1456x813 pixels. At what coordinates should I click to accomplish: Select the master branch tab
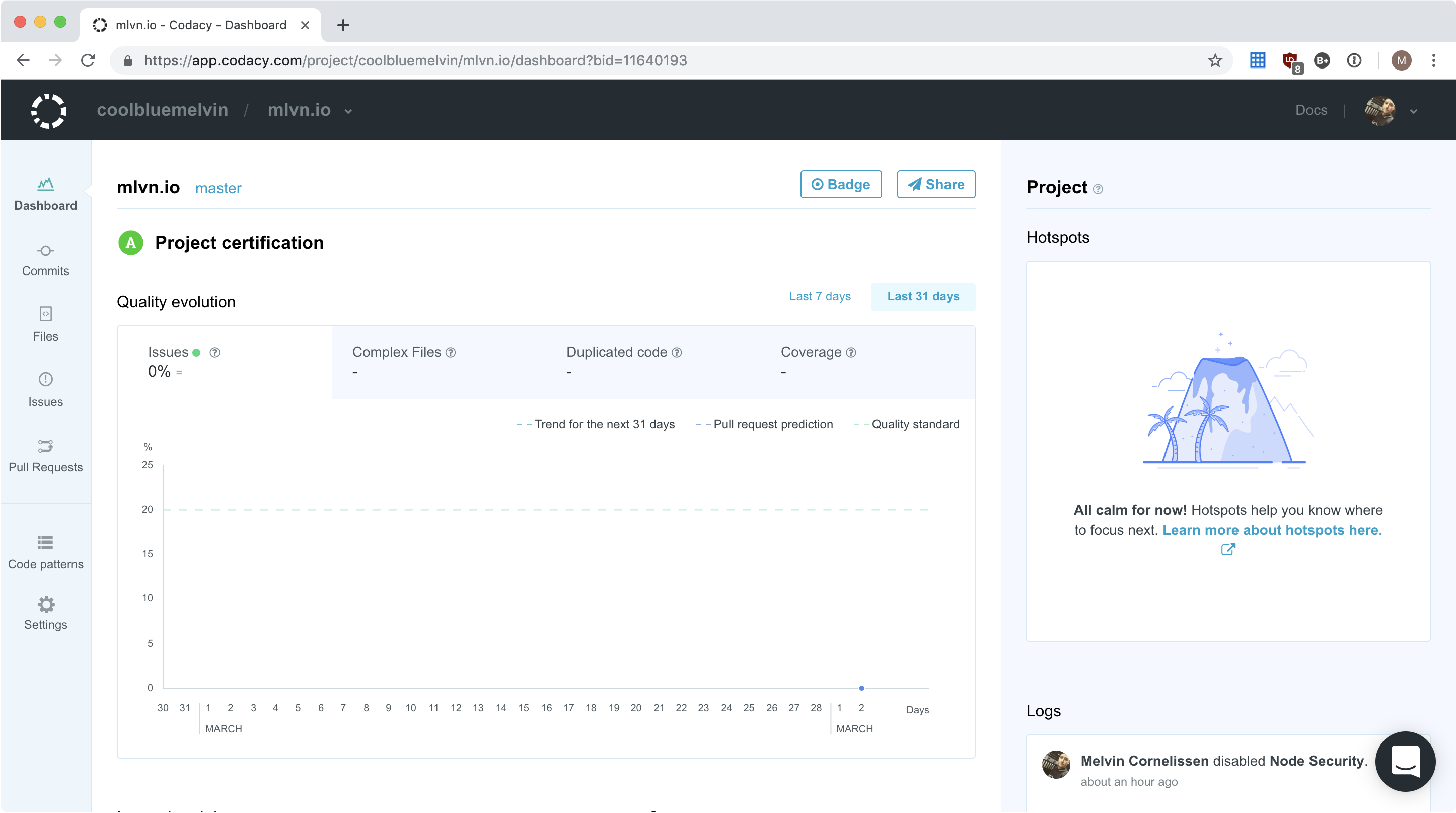[218, 188]
